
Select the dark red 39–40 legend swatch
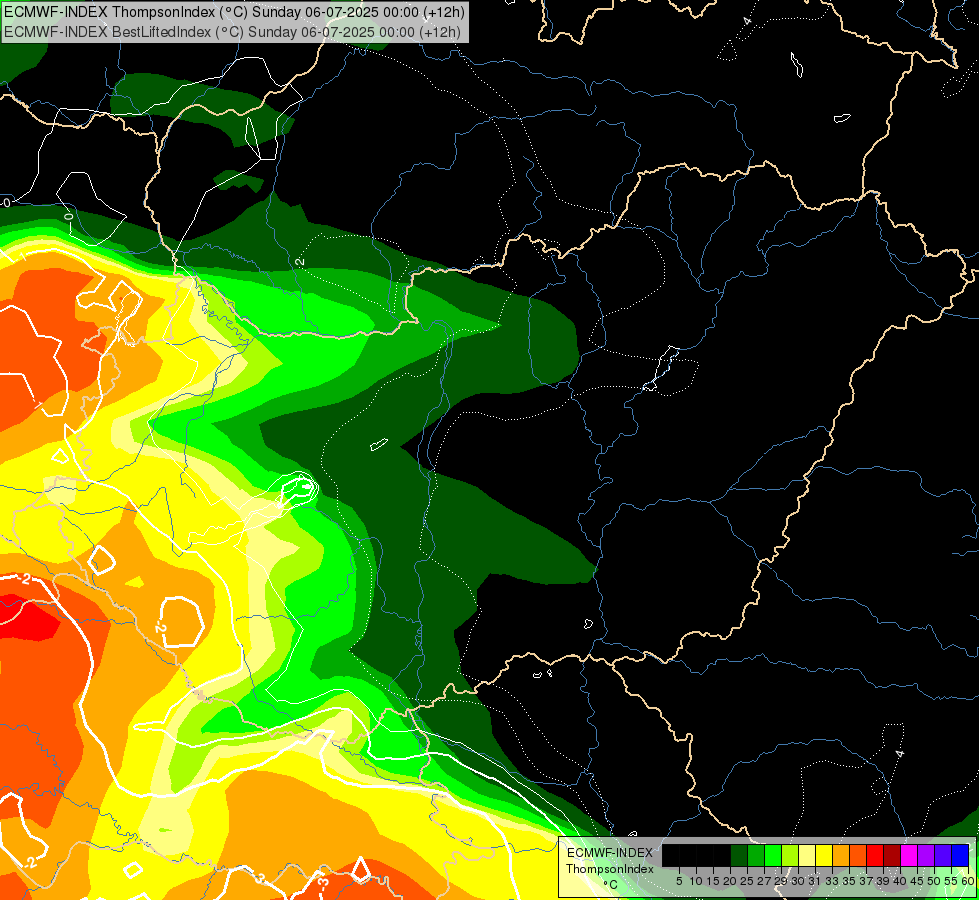pyautogui.click(x=892, y=856)
